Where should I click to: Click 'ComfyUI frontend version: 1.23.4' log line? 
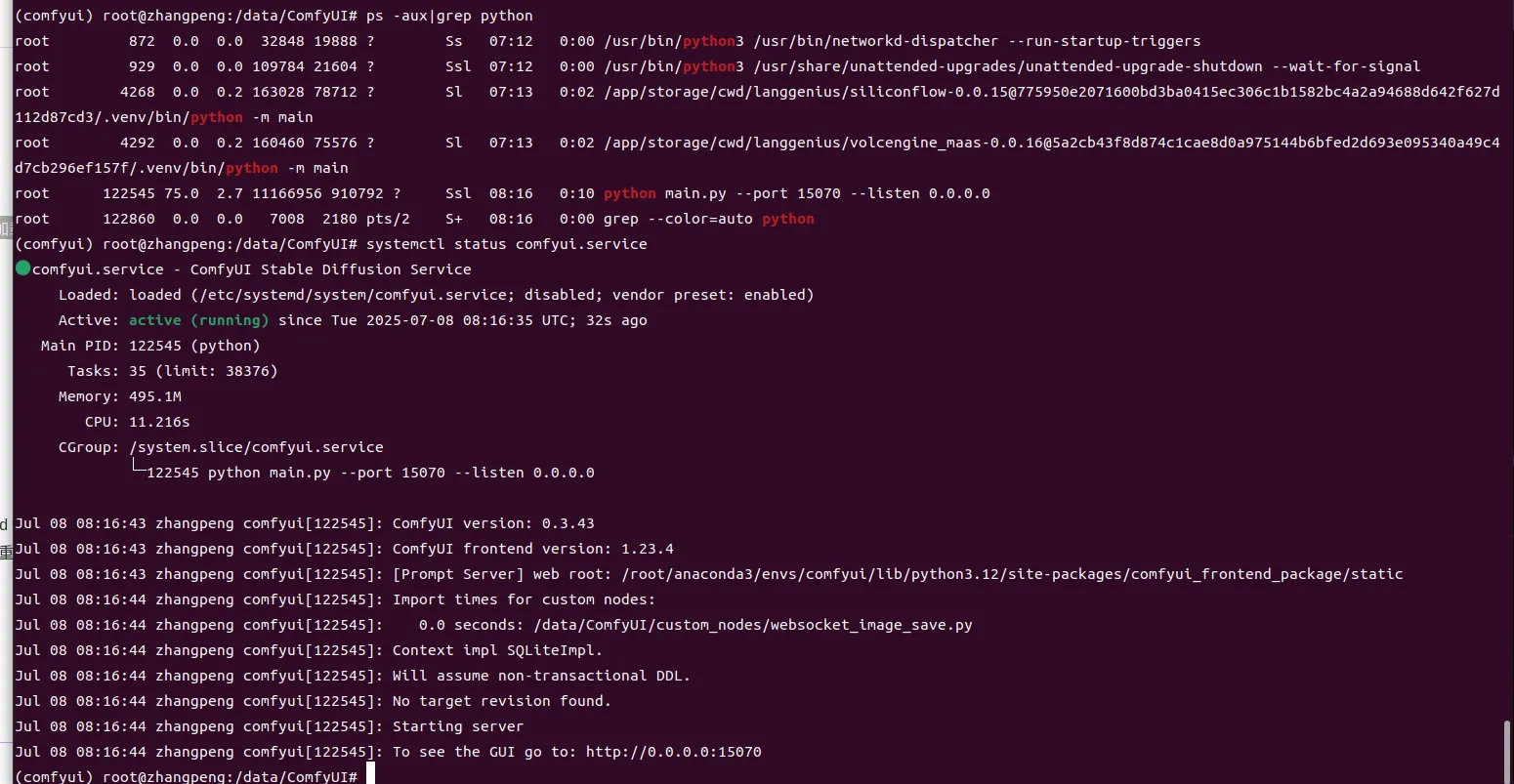pyautogui.click(x=532, y=549)
